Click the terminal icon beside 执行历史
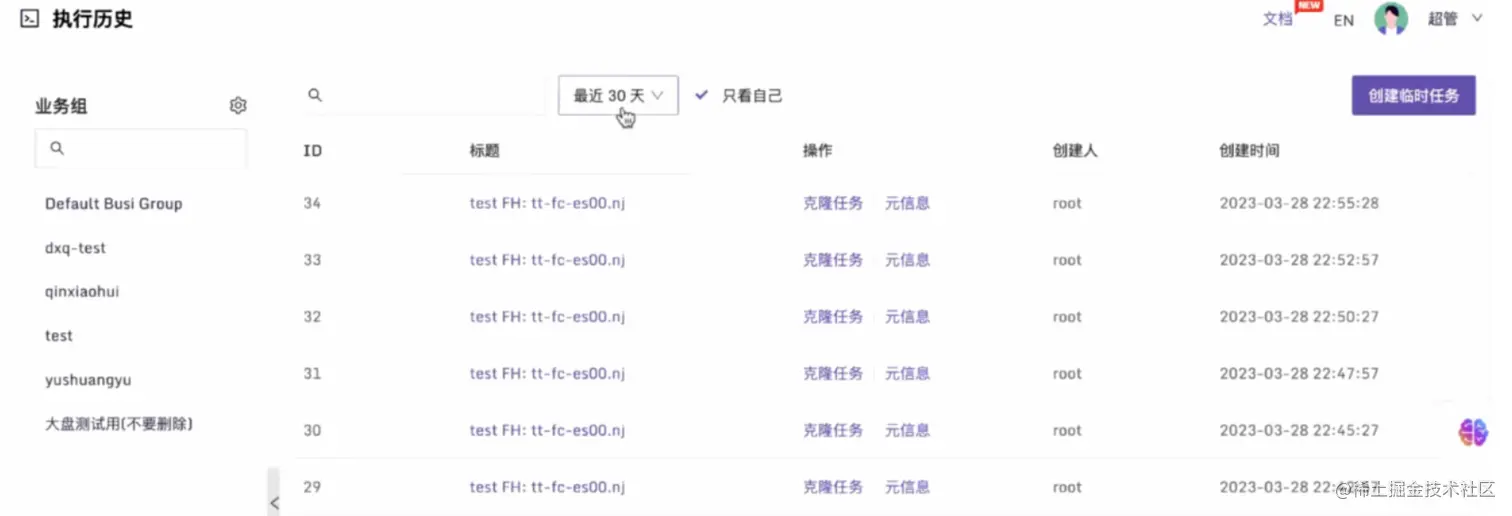Viewport: 1512px width, 516px height. 30,18
